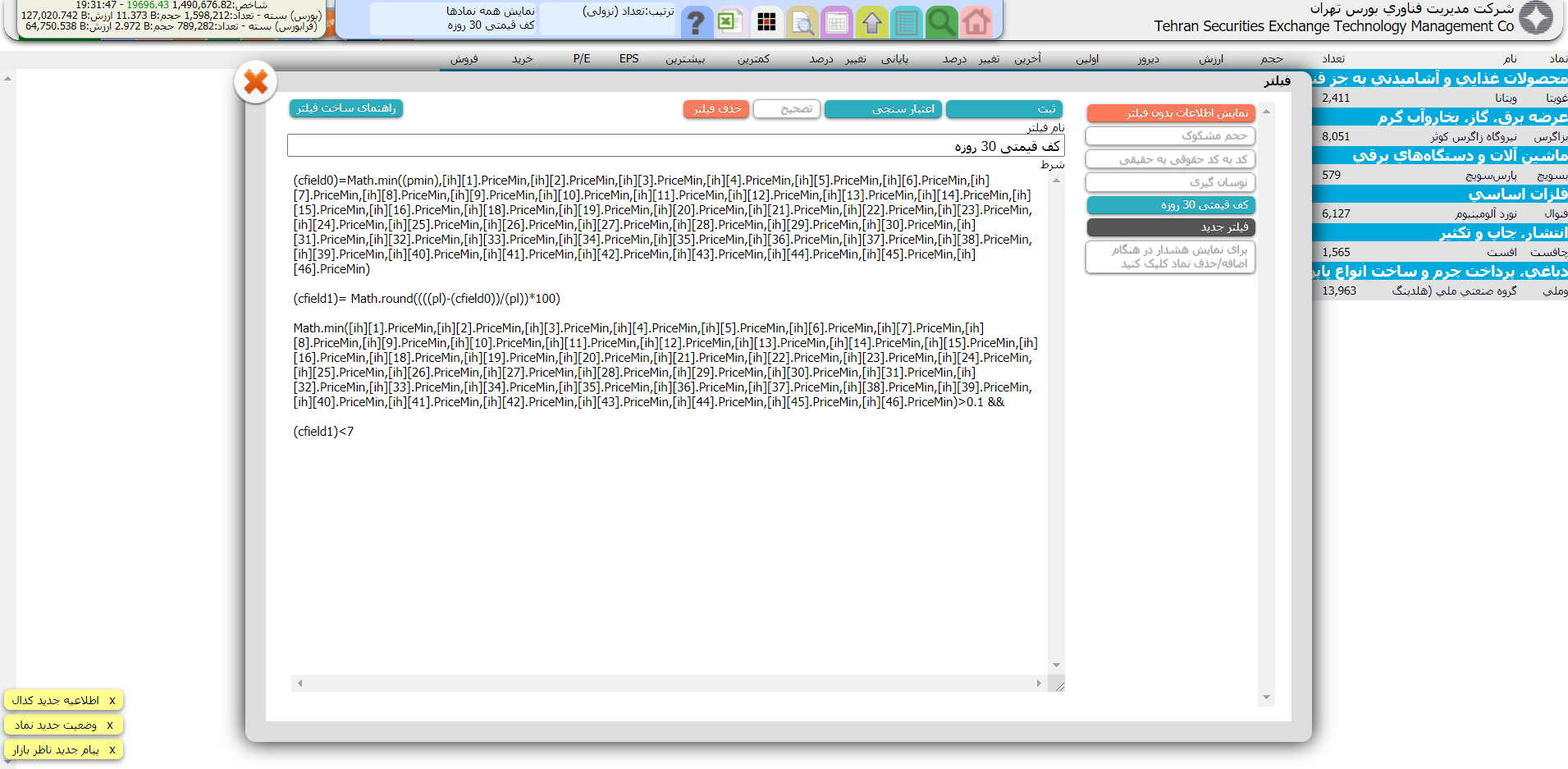
Task: Open the black grid map icon
Action: pyautogui.click(x=766, y=22)
